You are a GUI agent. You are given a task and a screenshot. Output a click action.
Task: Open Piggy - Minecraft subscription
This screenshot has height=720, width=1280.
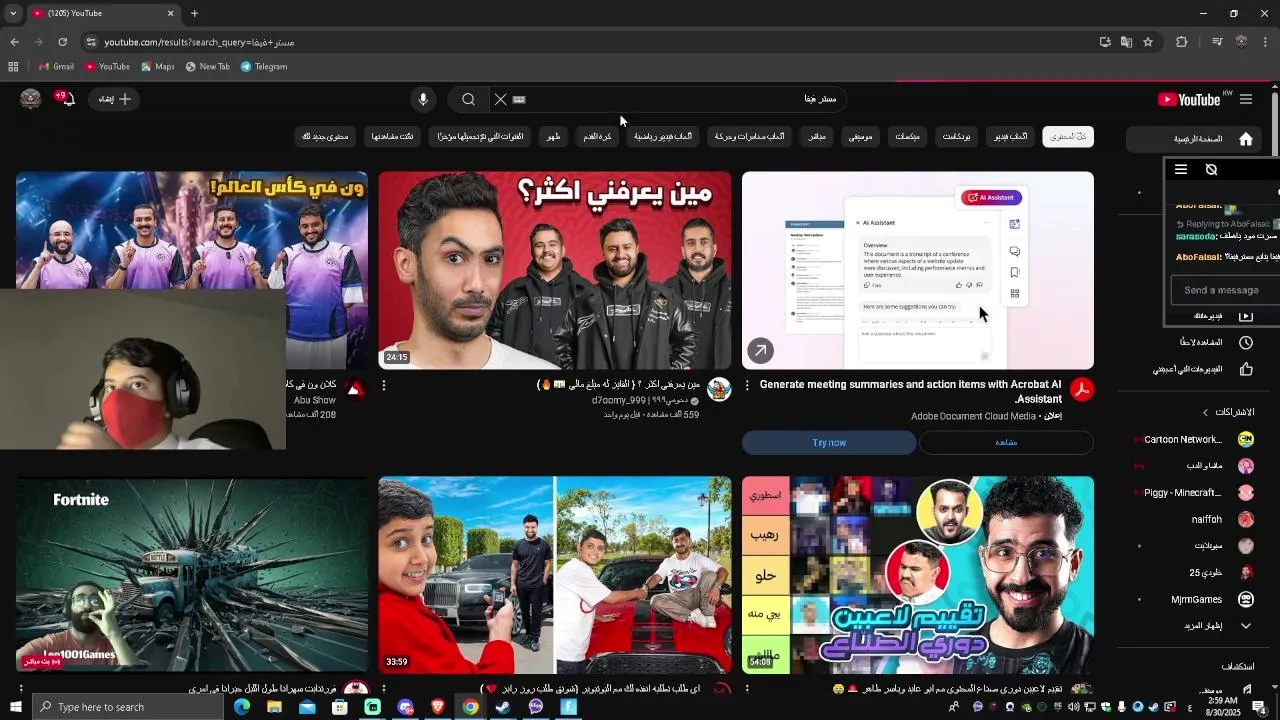tap(1196, 493)
